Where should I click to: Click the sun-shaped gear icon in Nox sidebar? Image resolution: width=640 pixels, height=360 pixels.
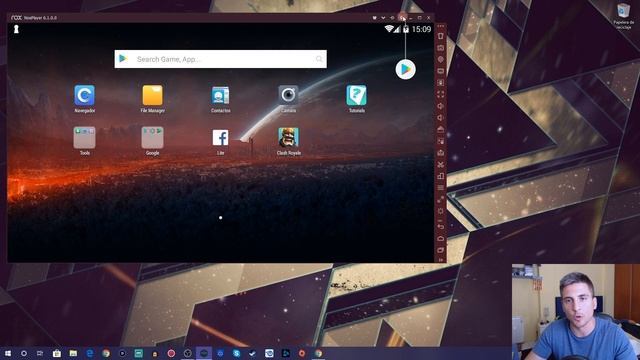pyautogui.click(x=440, y=211)
